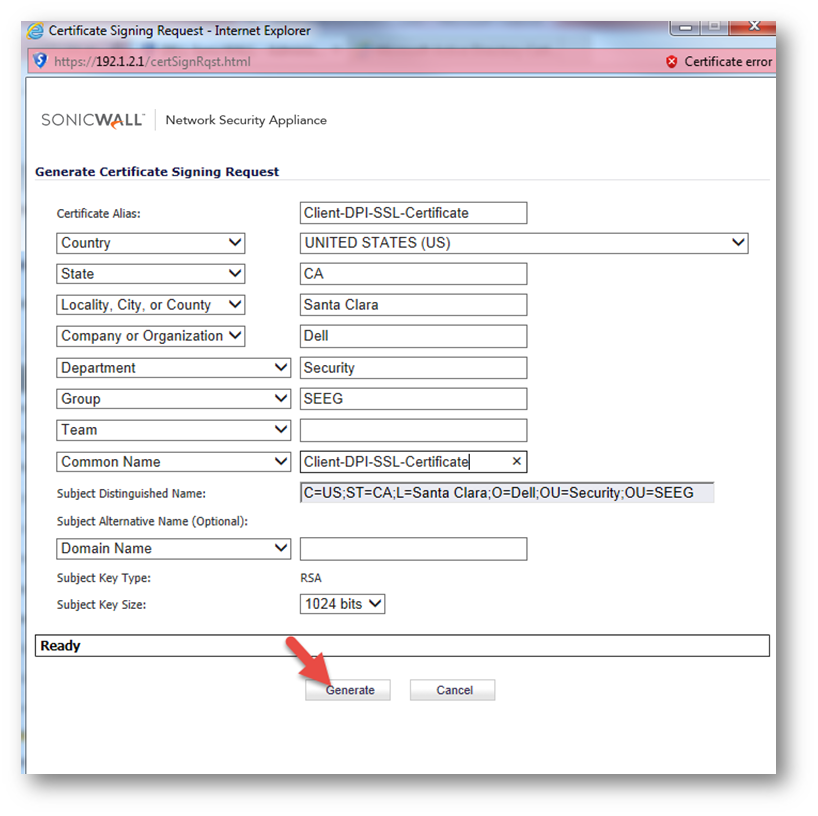Click the Certificate Alias label
This screenshot has width=818, height=816.
point(99,213)
